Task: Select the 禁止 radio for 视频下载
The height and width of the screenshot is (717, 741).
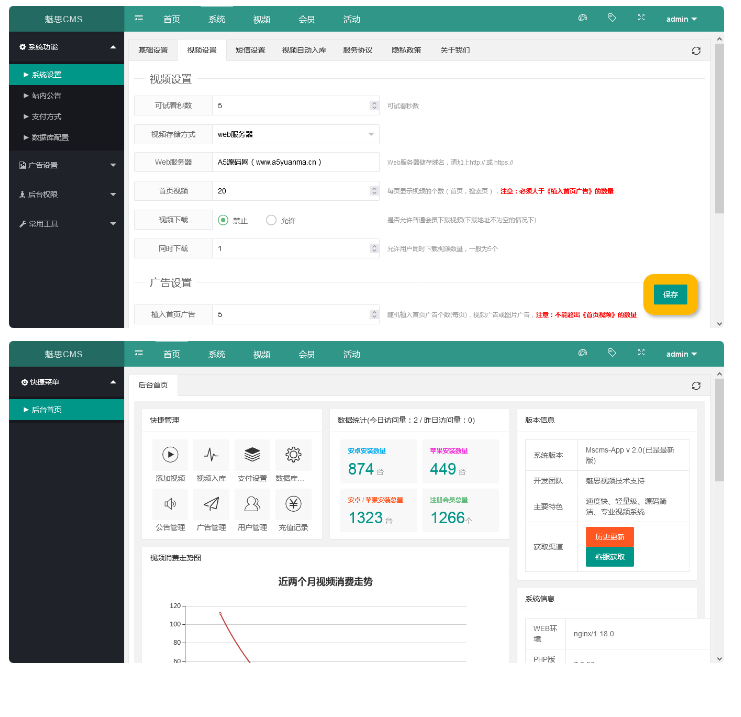Action: (x=224, y=220)
